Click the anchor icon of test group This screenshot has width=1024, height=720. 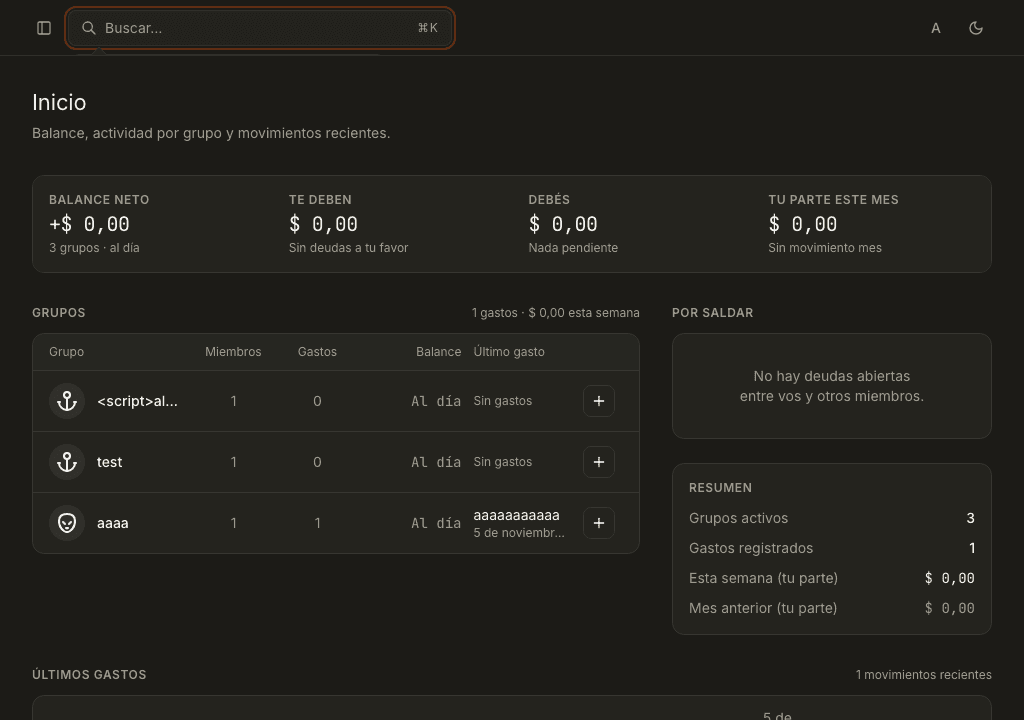click(x=67, y=462)
